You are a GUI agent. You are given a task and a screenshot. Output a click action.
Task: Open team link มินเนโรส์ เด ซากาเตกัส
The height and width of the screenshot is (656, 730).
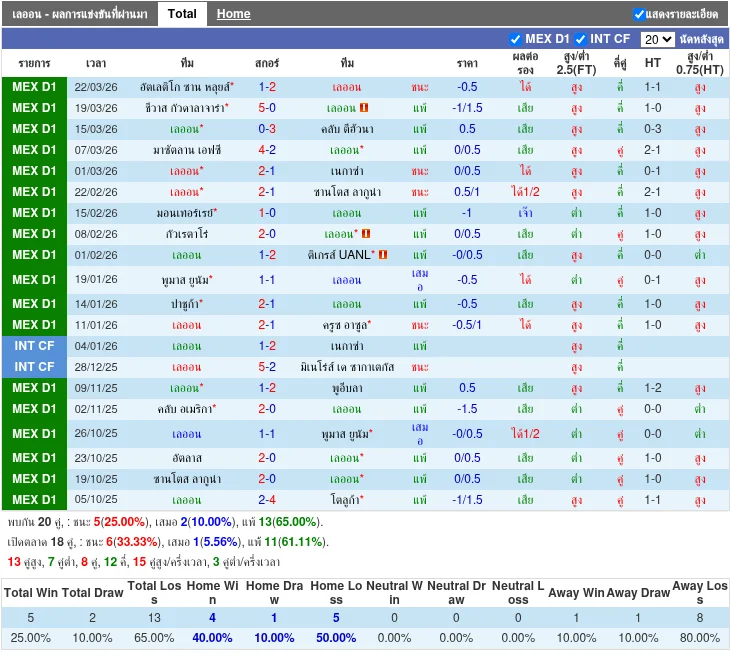(347, 367)
